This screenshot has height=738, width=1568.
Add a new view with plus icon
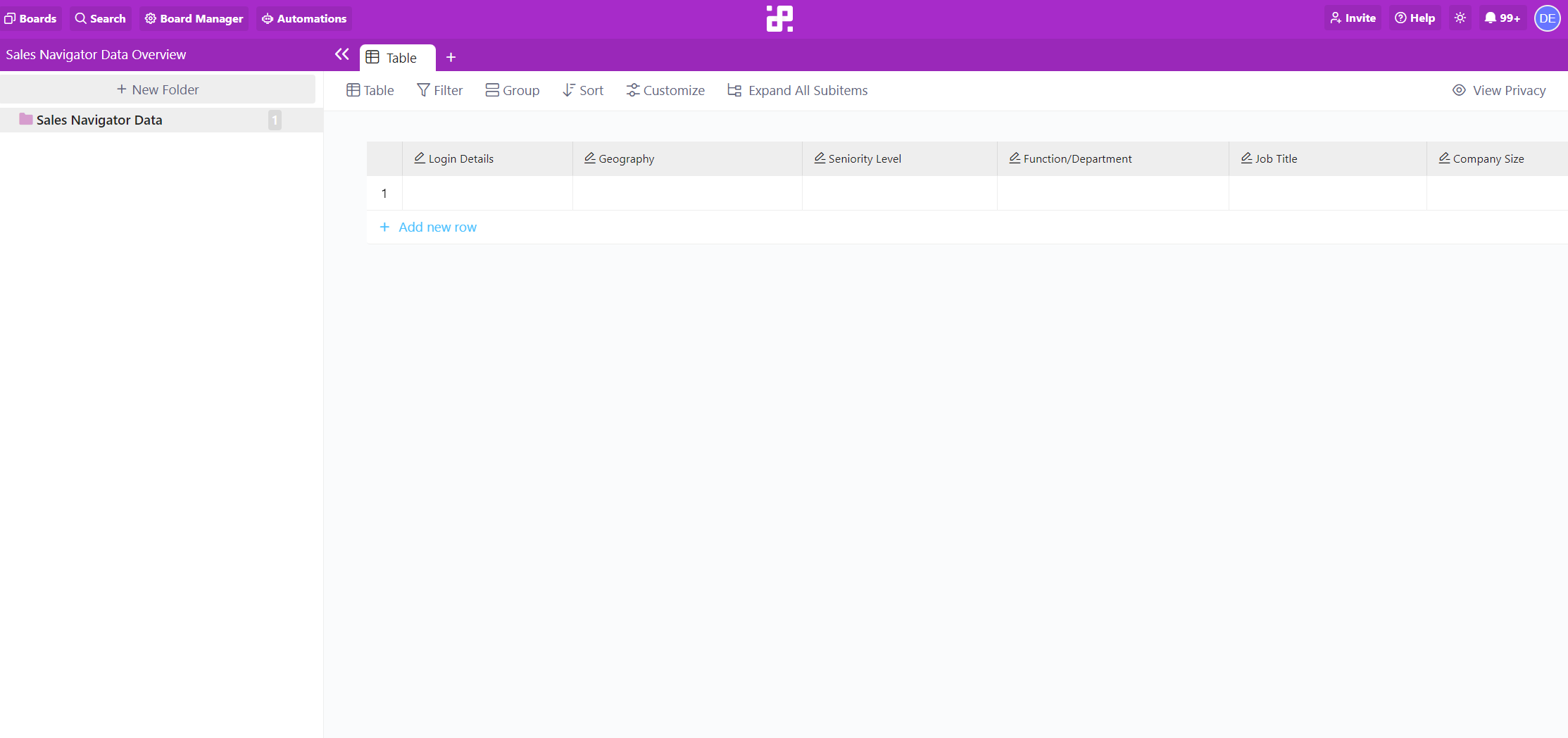point(451,58)
